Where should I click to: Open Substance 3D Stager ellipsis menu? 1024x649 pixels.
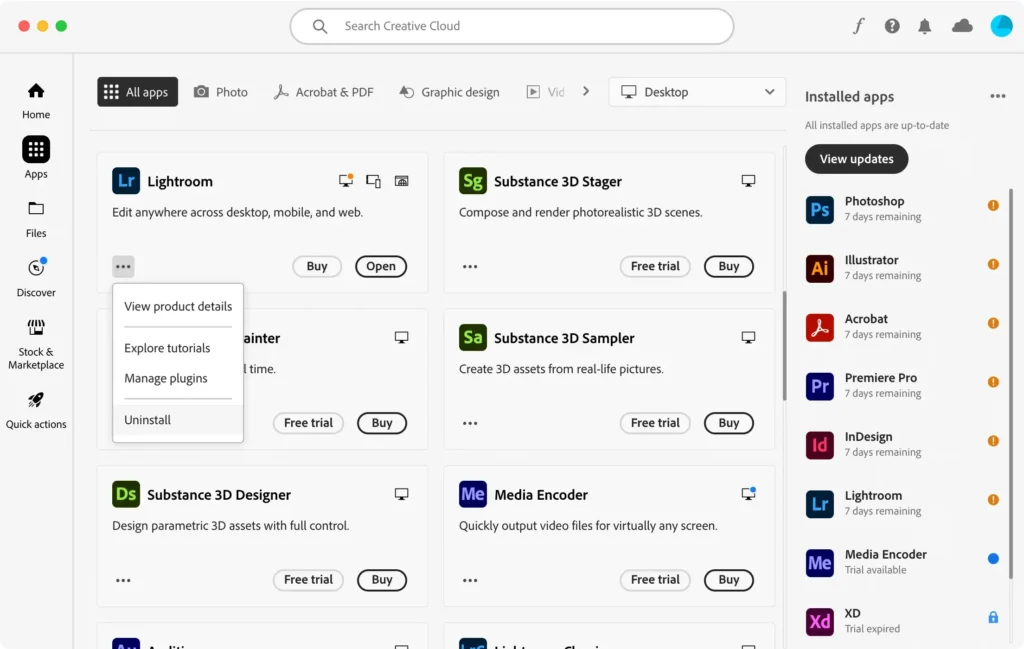pos(470,266)
